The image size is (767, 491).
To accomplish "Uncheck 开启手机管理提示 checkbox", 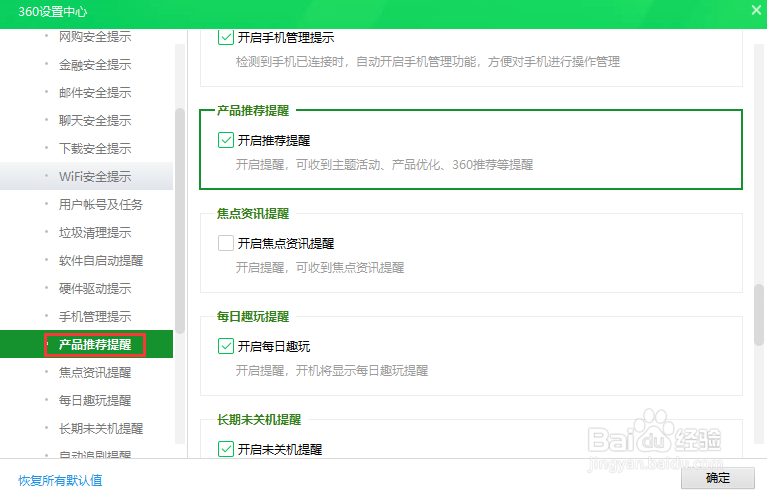I will point(226,37).
